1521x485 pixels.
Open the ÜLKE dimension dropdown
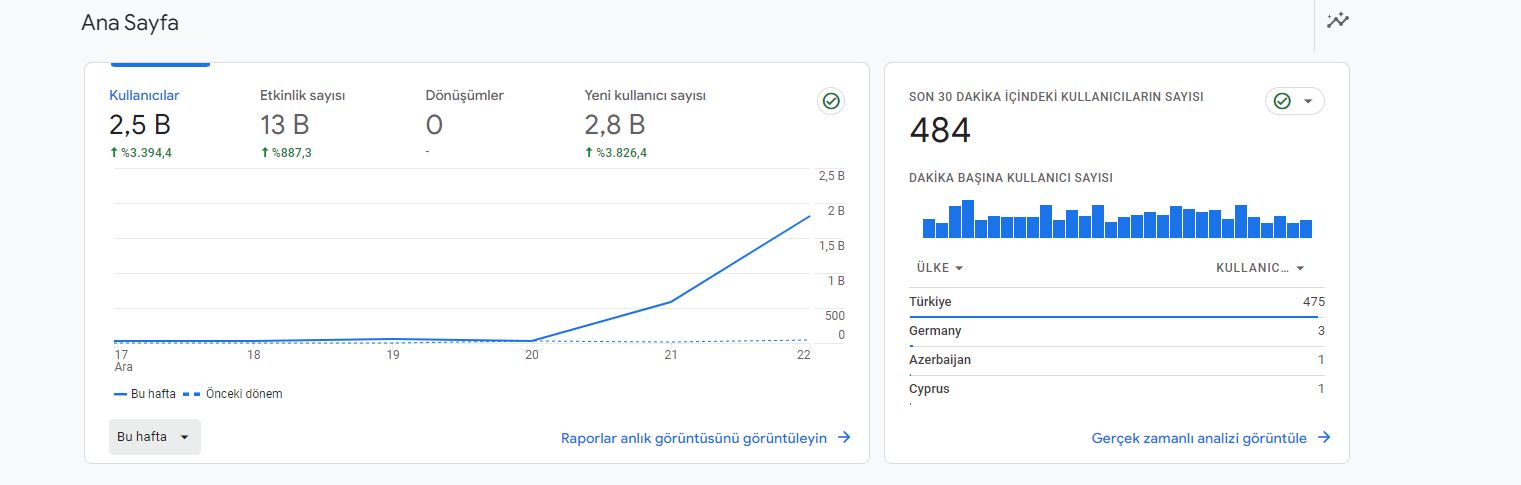coord(940,268)
